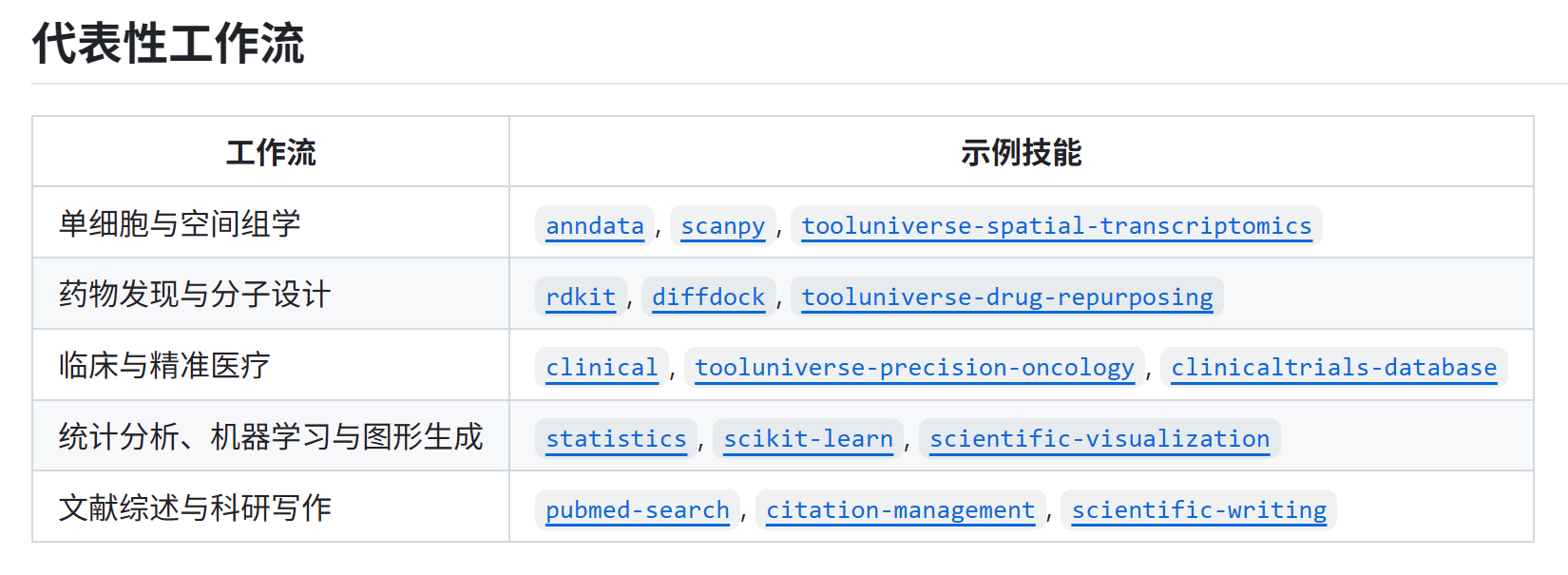Click tooluniverse-drug-repurposing link
1568x575 pixels.
(1006, 297)
